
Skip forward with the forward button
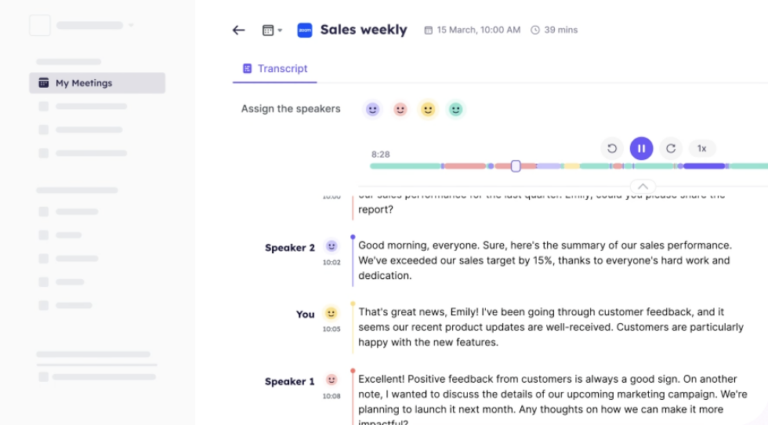(x=671, y=148)
